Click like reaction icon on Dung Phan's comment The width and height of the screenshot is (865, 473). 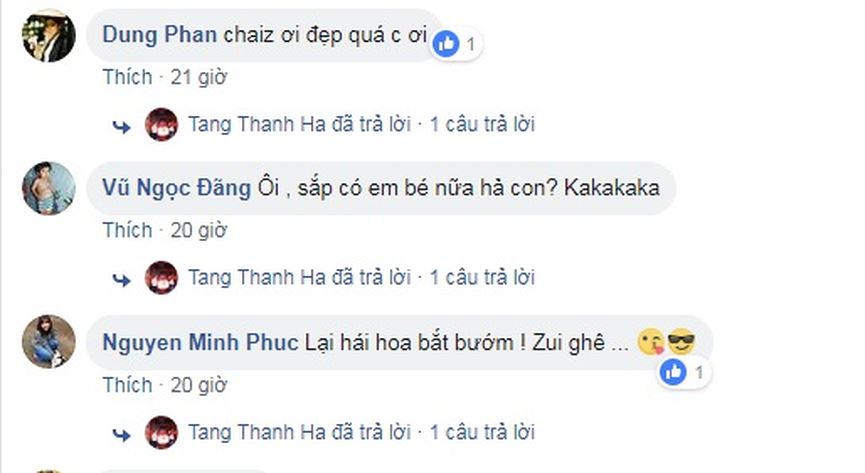click(x=447, y=42)
